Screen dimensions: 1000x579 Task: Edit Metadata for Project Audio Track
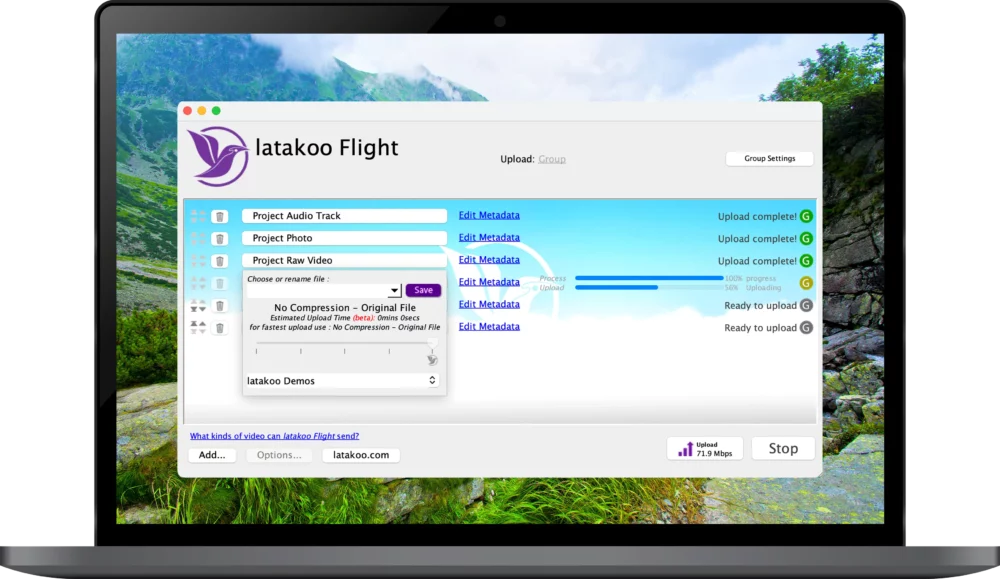coord(489,215)
